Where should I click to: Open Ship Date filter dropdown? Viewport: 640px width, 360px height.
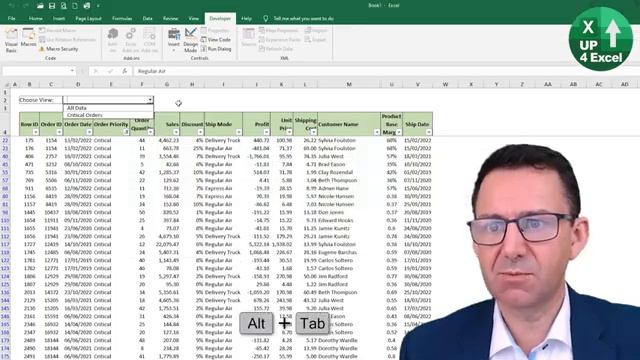tap(429, 132)
